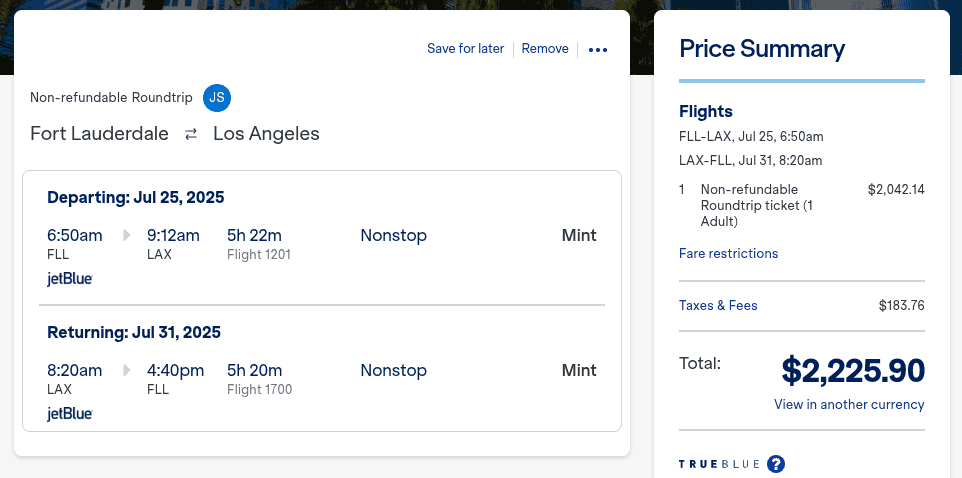Screen dimensions: 962x478
Task: Select the Flight 1201 number
Action: [259, 255]
